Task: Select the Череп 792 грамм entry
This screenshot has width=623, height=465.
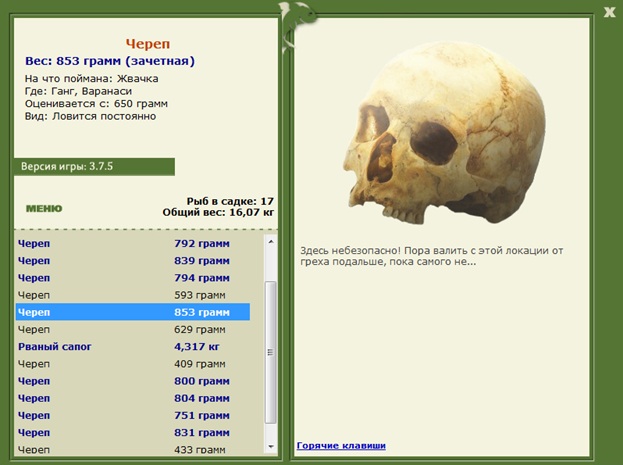Action: pos(133,243)
